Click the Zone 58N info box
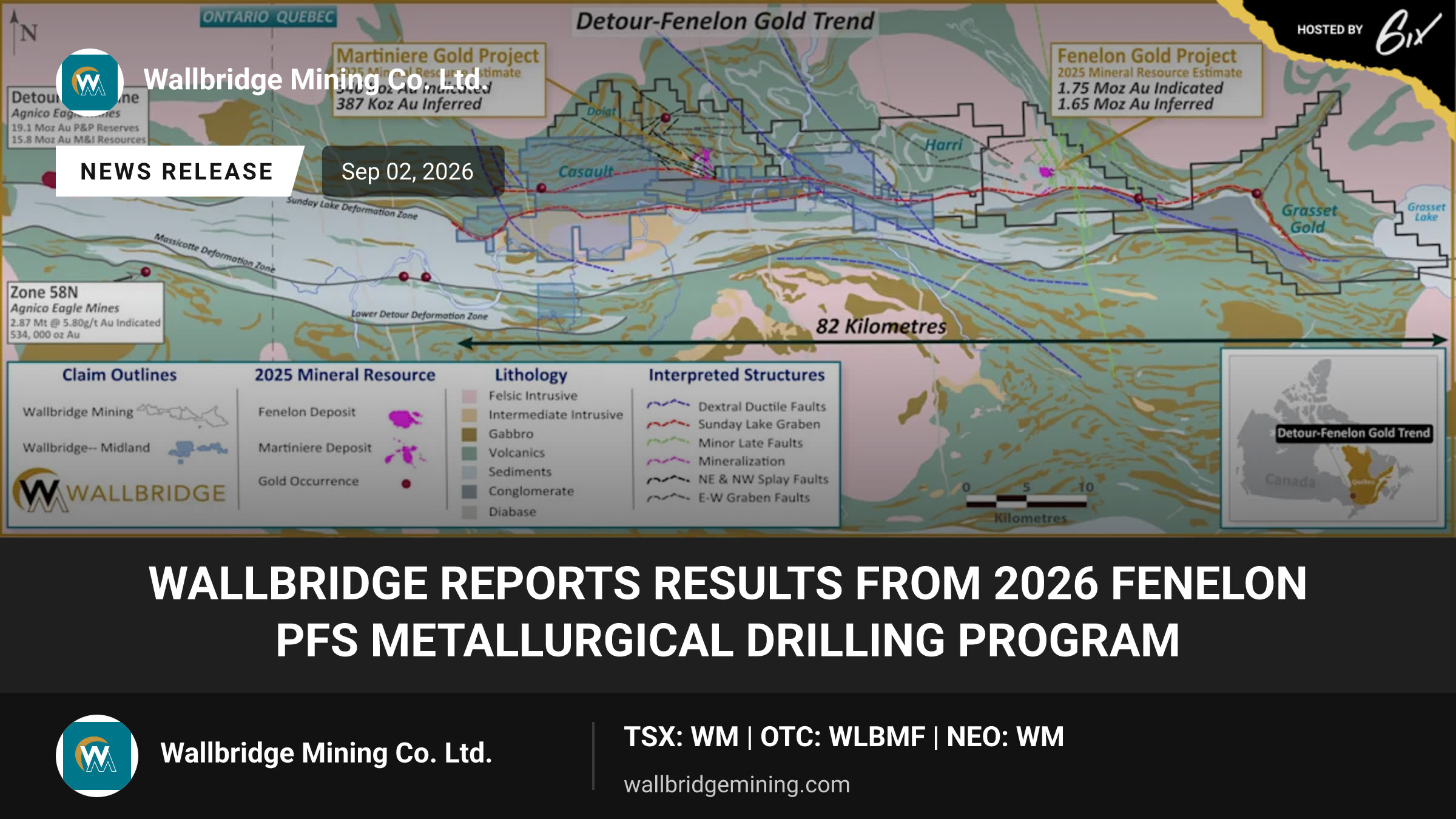 [x=86, y=312]
